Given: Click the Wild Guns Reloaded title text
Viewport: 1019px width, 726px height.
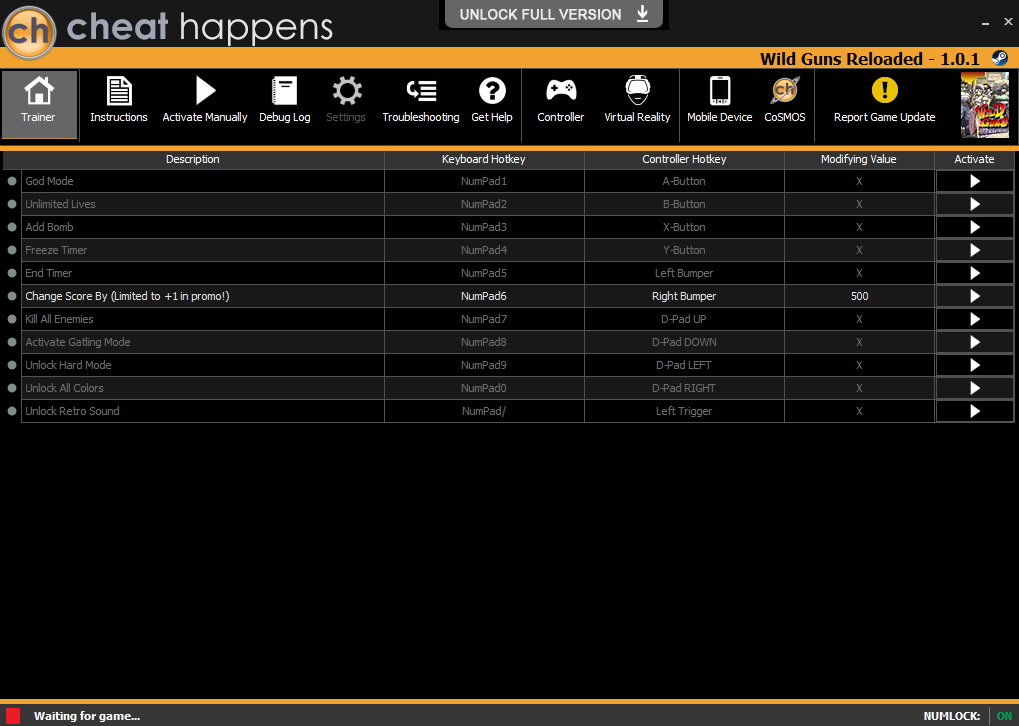Looking at the screenshot, I should (x=870, y=59).
